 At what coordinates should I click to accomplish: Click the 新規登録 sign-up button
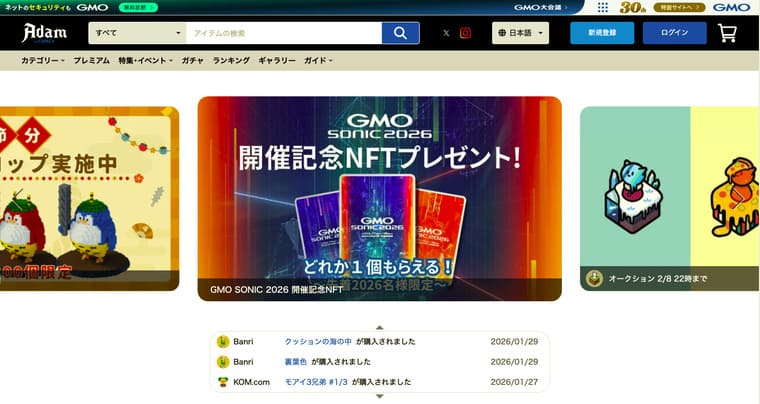(602, 33)
